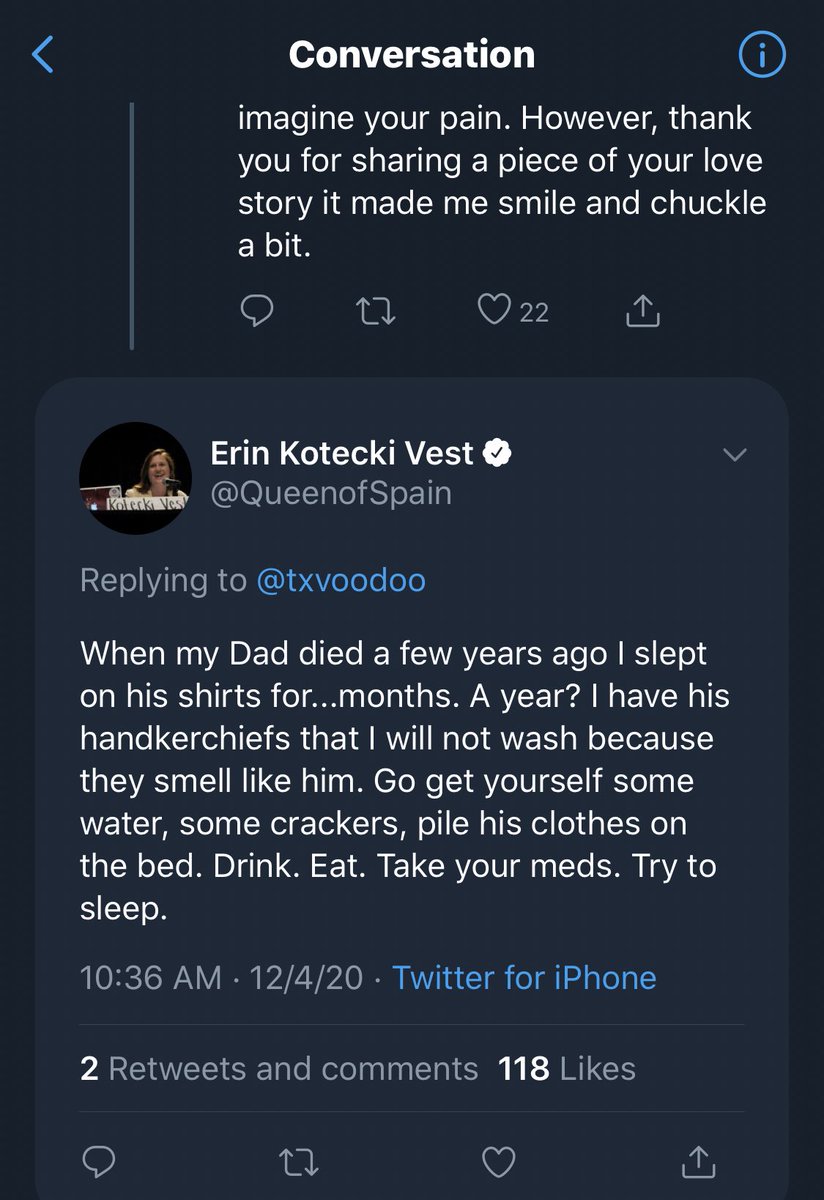Viewport: 824px width, 1200px height.
Task: Tap the verified badge beside Erin's name
Action: [498, 454]
